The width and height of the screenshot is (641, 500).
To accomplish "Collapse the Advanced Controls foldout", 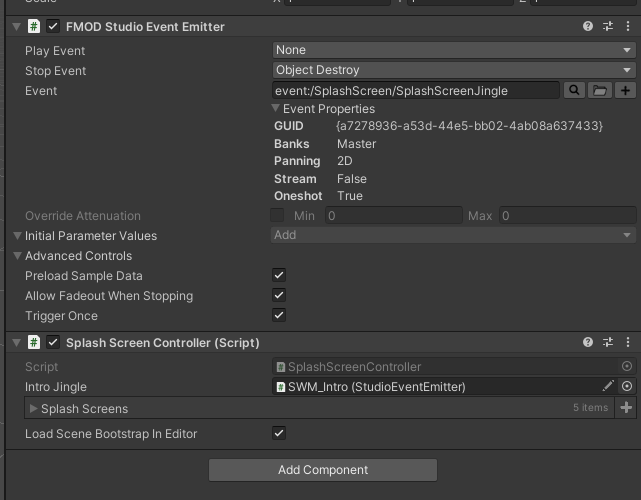I will (17, 256).
